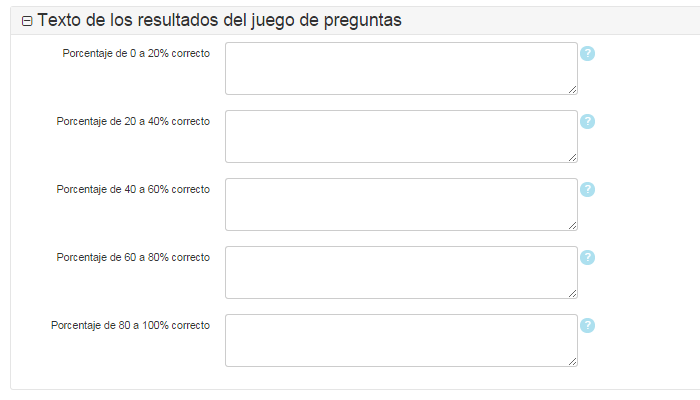Focus the 60 a 80% correcto text area
700x400 pixels.
pos(401,272)
